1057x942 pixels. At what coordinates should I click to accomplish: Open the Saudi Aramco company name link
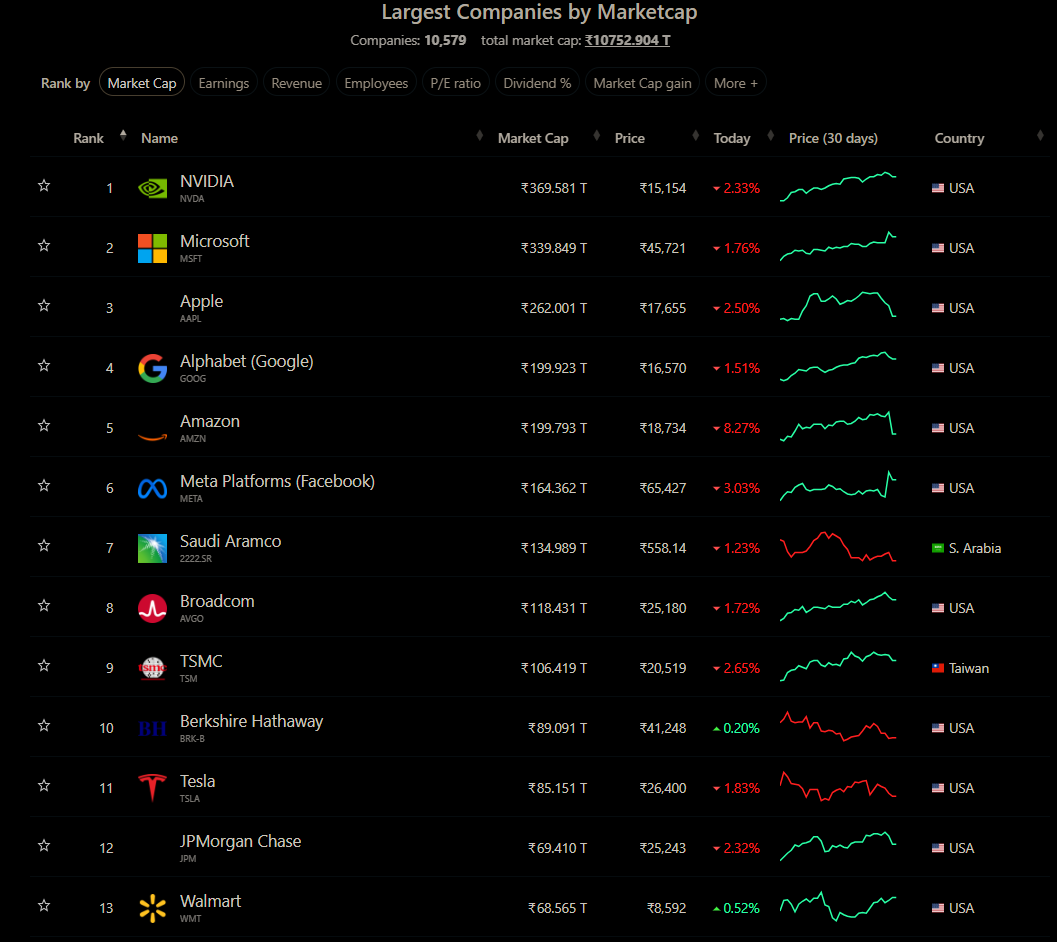(x=231, y=541)
